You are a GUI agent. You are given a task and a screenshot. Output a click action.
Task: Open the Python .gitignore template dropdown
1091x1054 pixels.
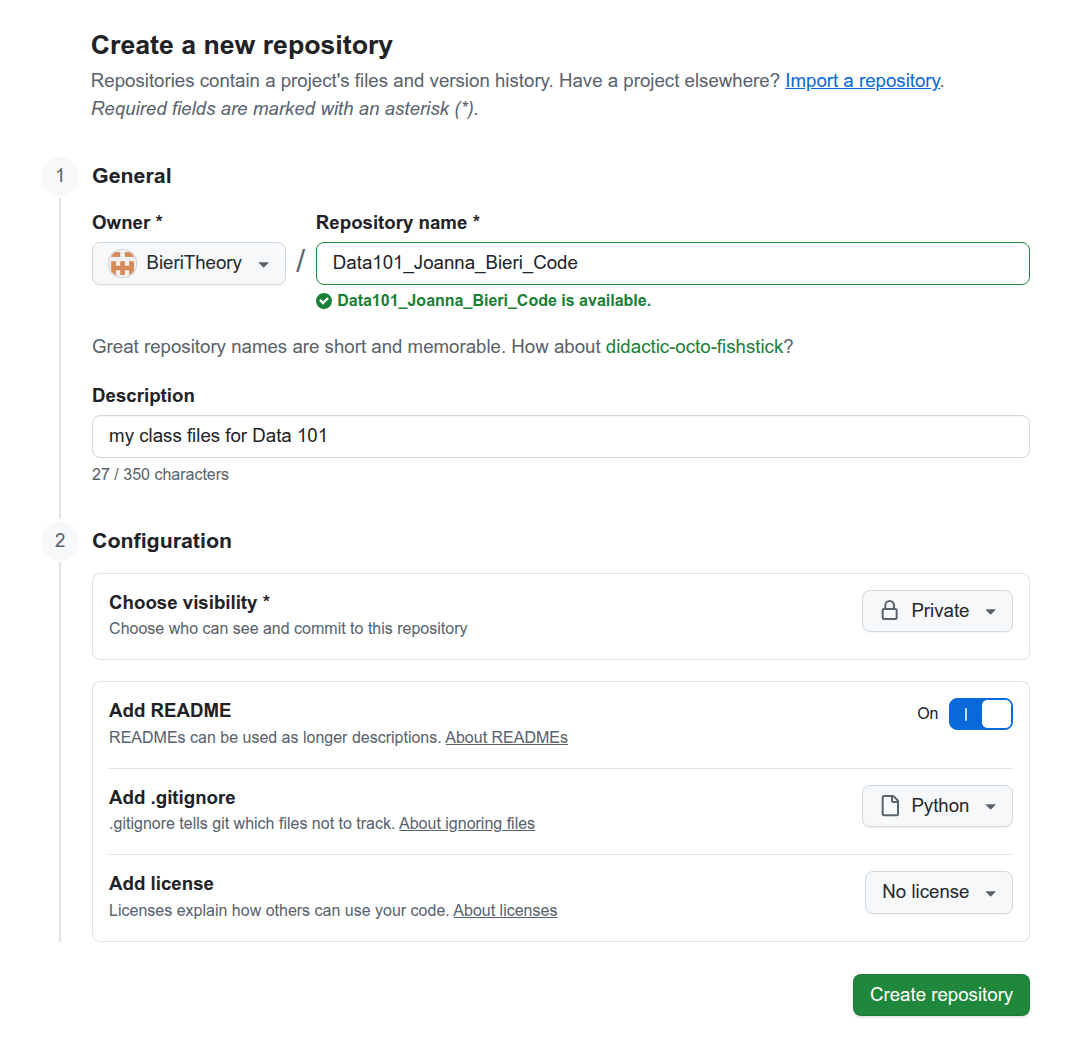(x=937, y=806)
